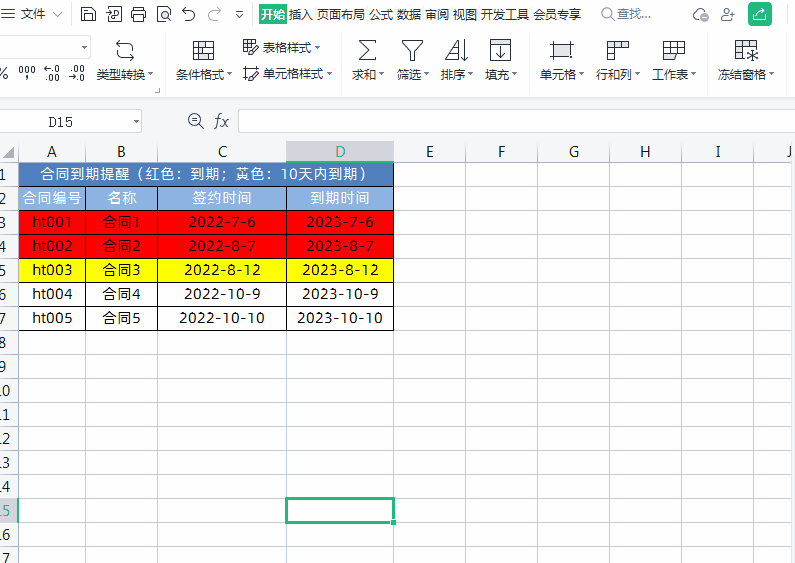
Task: Click the cloud sync status icon
Action: [701, 15]
